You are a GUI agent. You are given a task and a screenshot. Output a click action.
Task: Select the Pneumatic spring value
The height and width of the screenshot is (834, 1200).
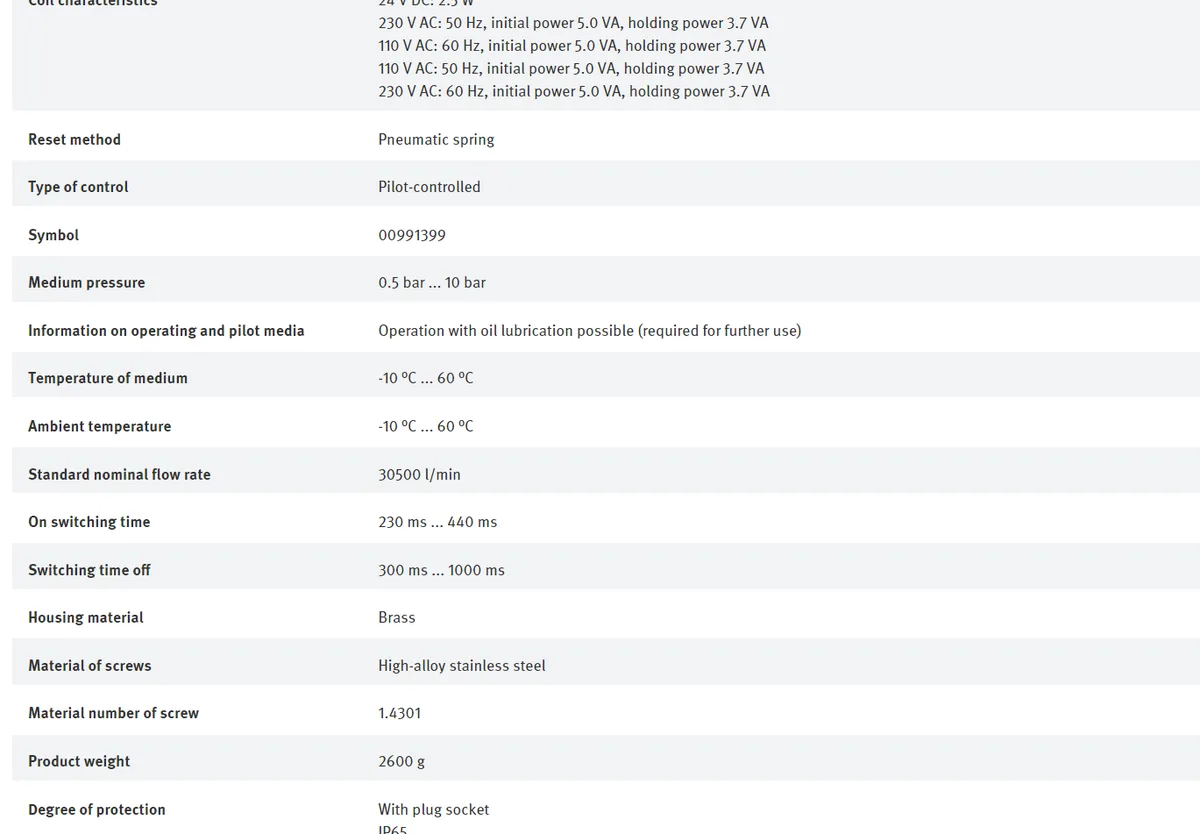[436, 140]
